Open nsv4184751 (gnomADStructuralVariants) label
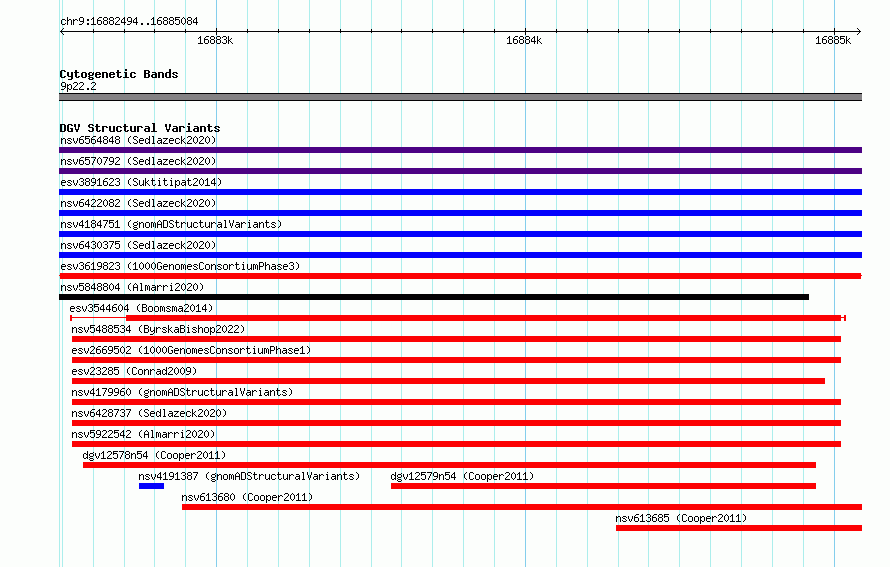 click(171, 224)
